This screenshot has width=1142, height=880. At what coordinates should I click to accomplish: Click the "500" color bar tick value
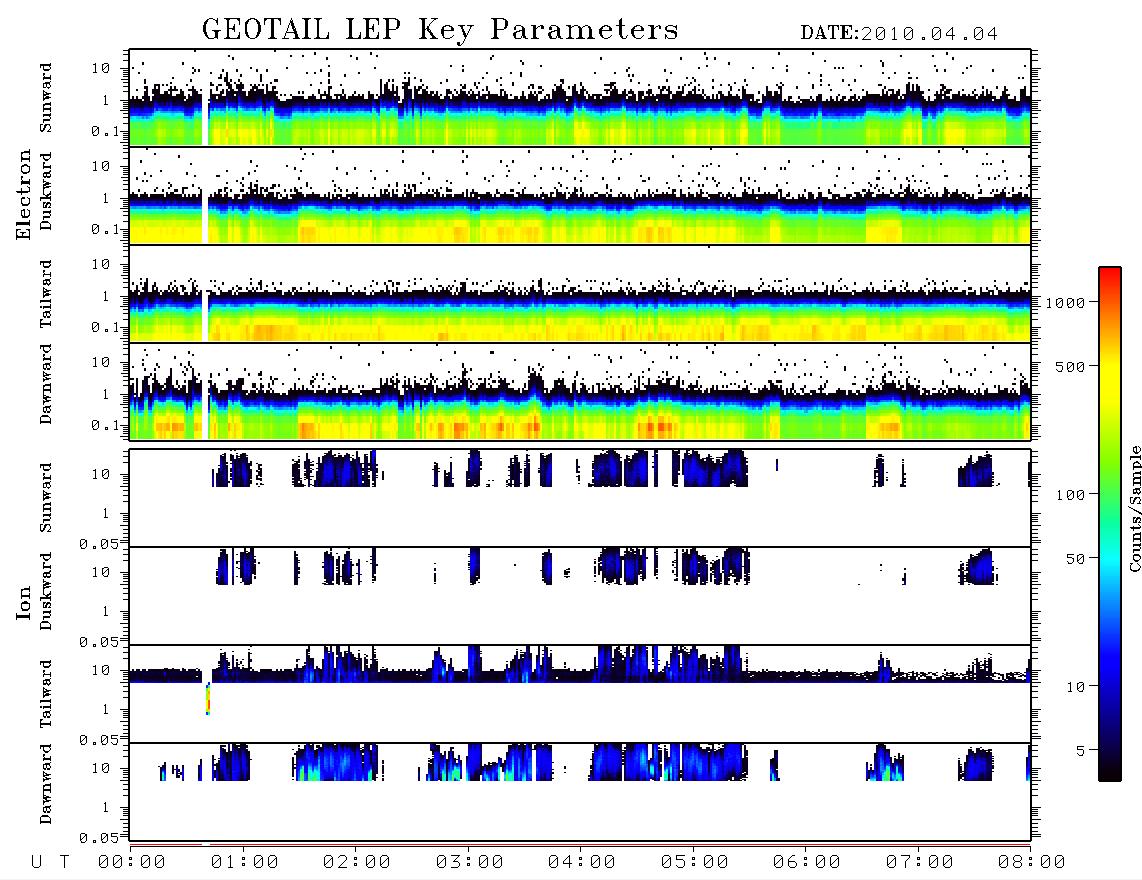coord(1071,366)
